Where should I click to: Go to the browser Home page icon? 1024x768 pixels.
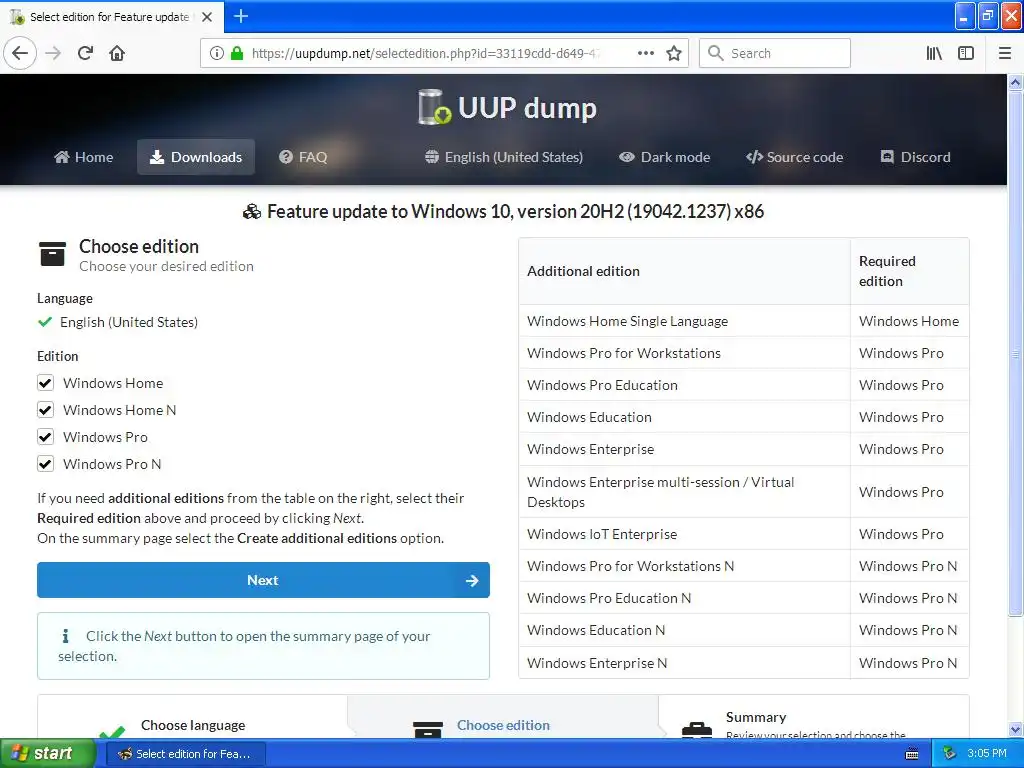(x=117, y=53)
